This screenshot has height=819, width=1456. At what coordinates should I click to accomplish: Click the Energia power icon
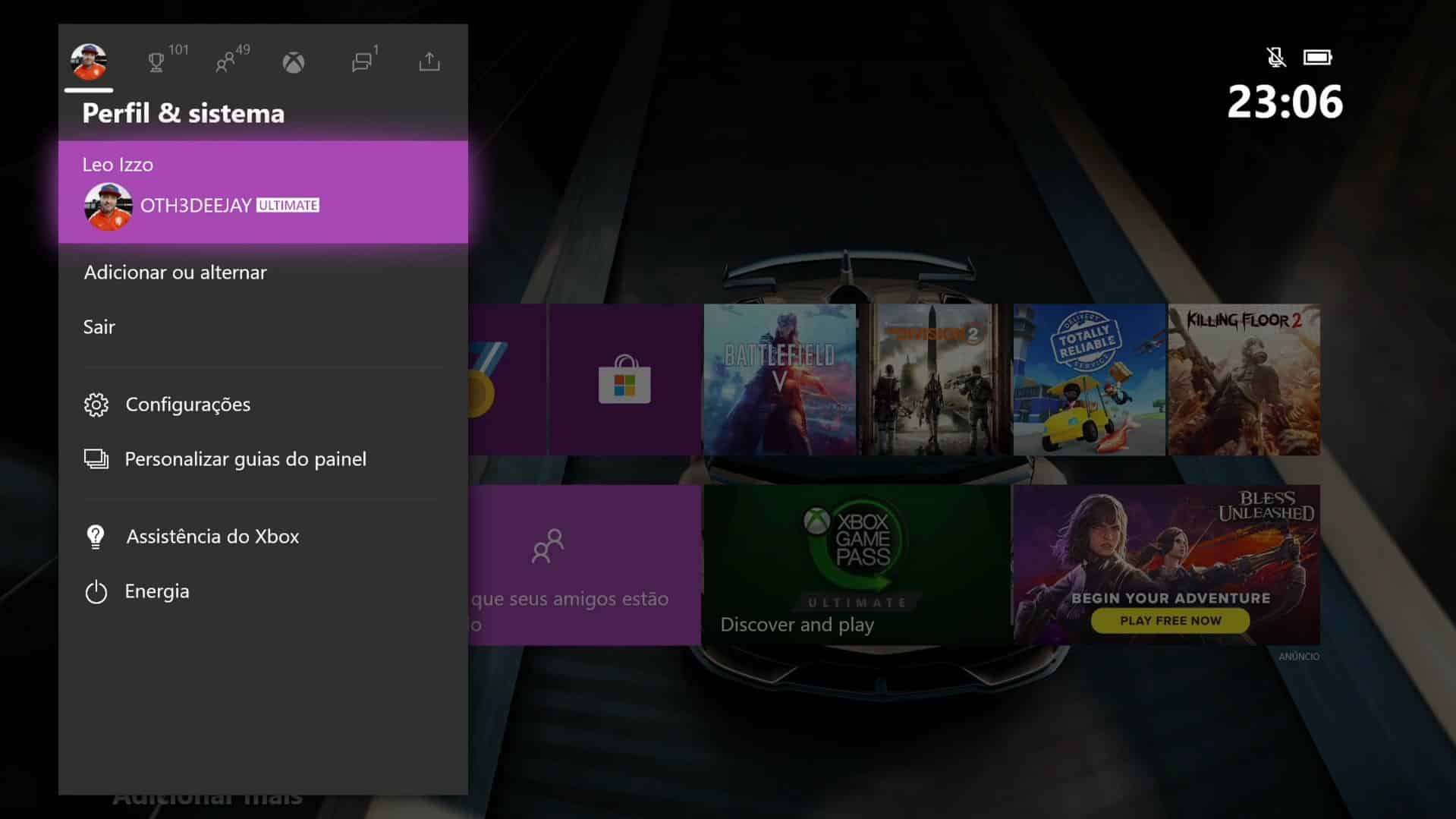coord(96,591)
